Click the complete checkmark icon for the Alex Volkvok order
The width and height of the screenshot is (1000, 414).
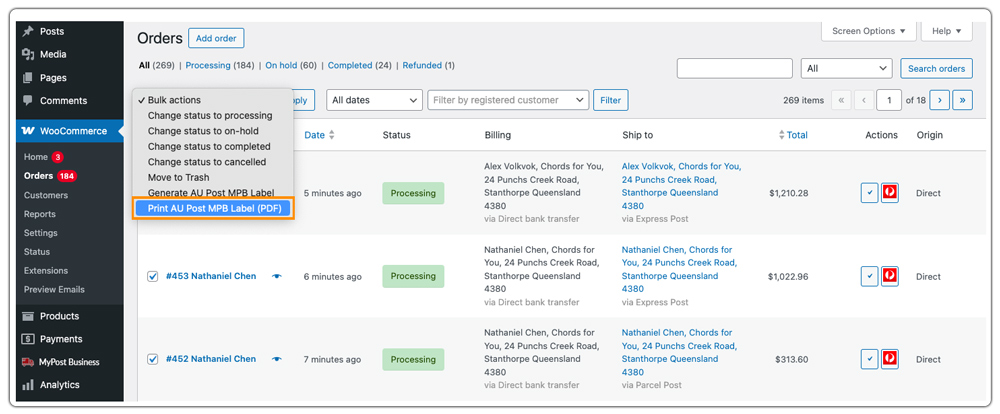pos(869,193)
